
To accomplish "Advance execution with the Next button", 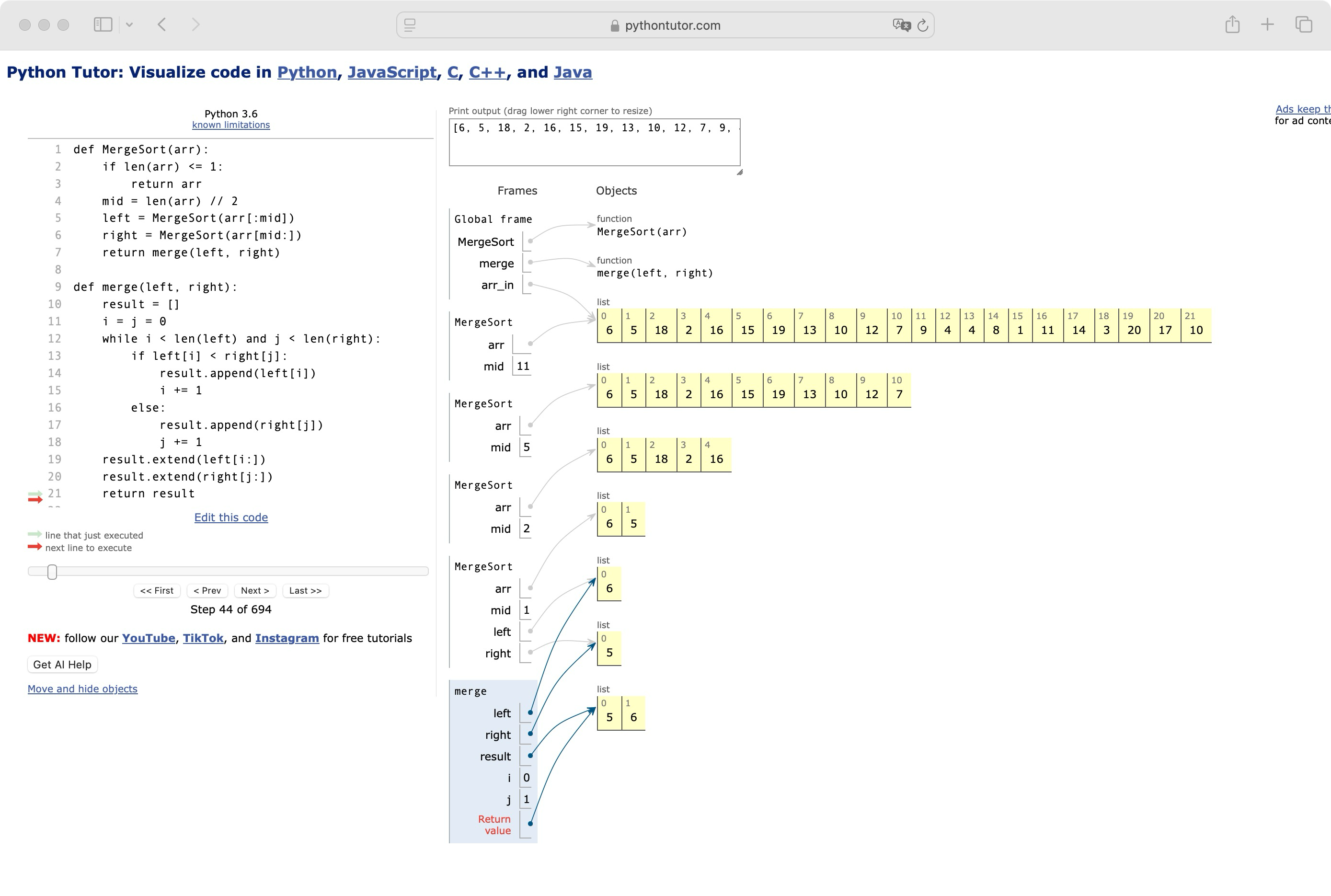I will 255,590.
